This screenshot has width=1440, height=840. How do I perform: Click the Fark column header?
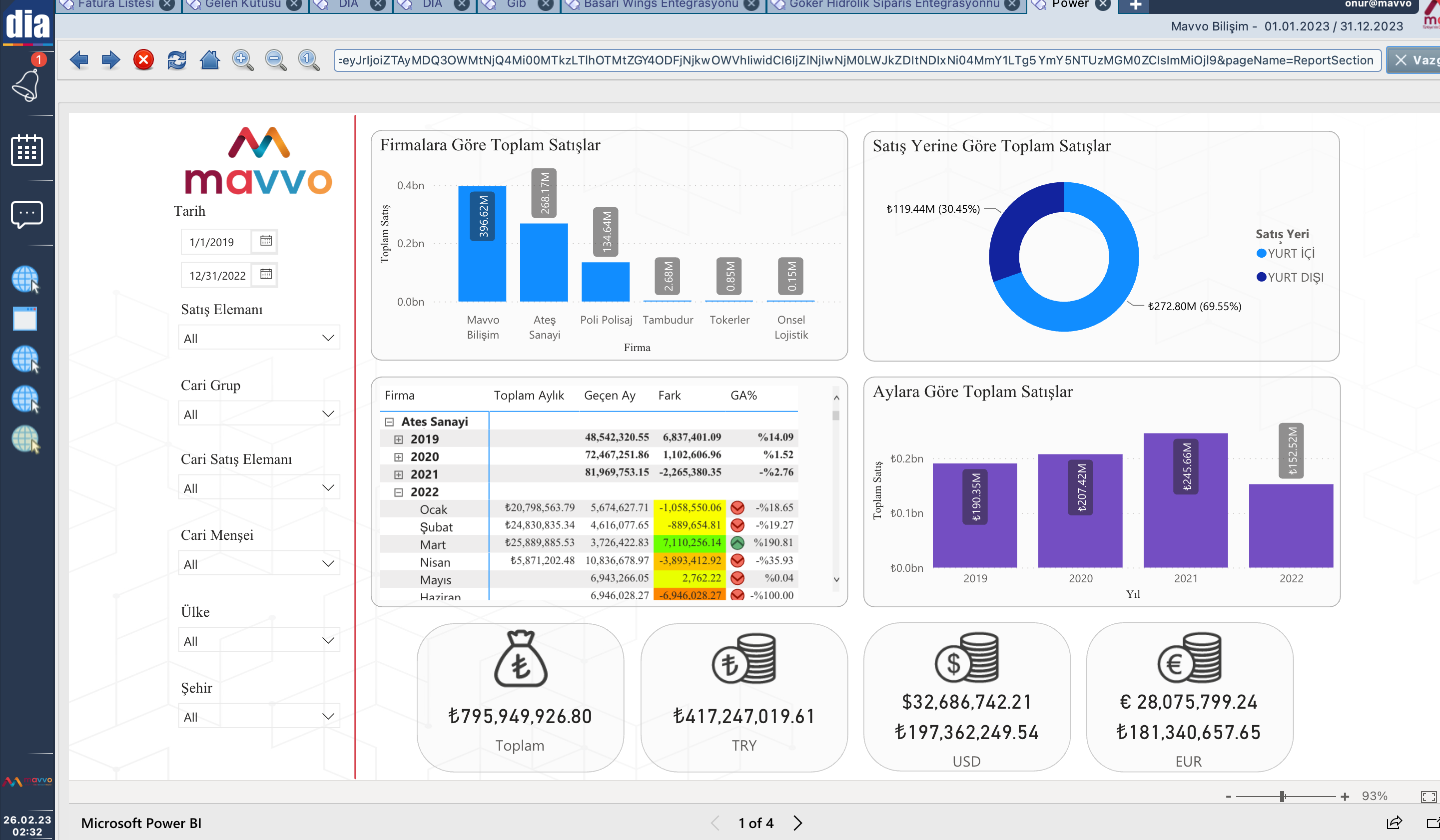tap(669, 396)
